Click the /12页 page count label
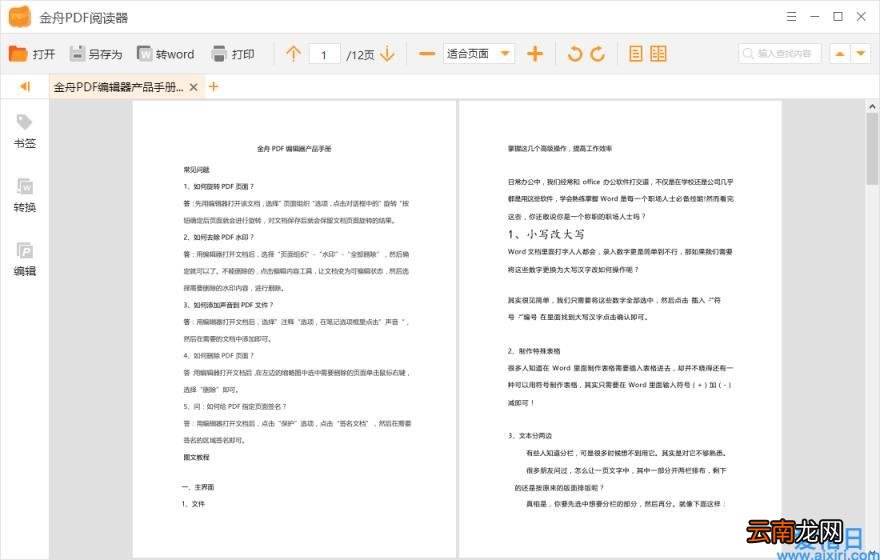 click(360, 55)
